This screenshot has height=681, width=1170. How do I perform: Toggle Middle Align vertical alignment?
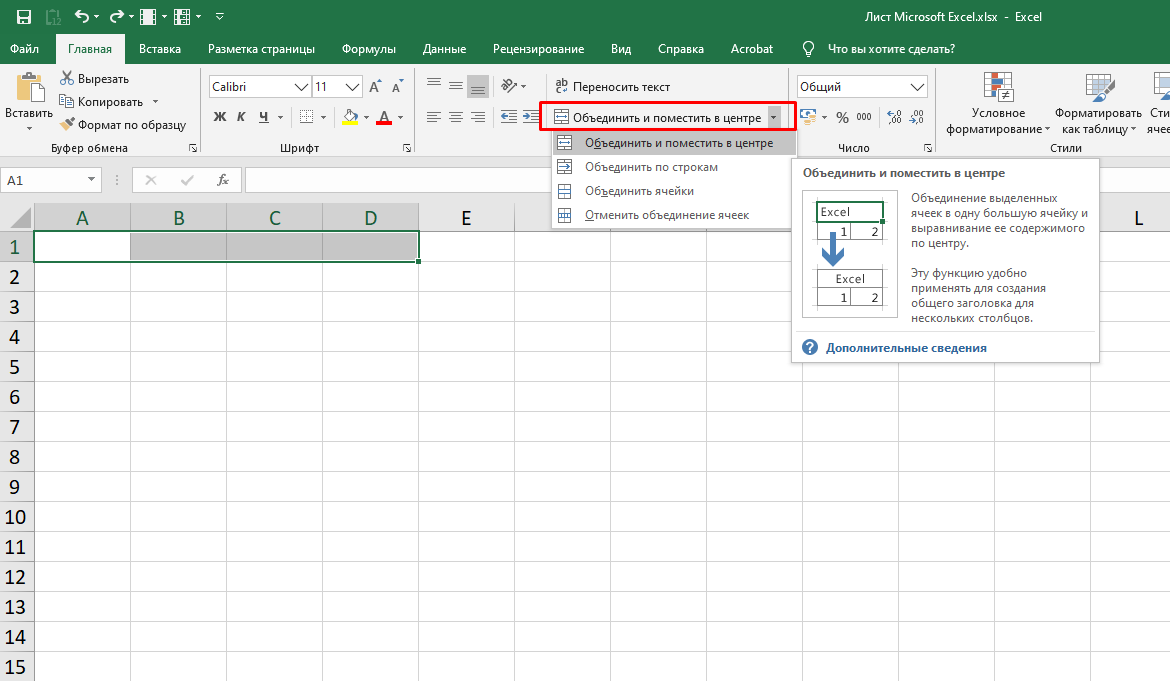point(456,86)
